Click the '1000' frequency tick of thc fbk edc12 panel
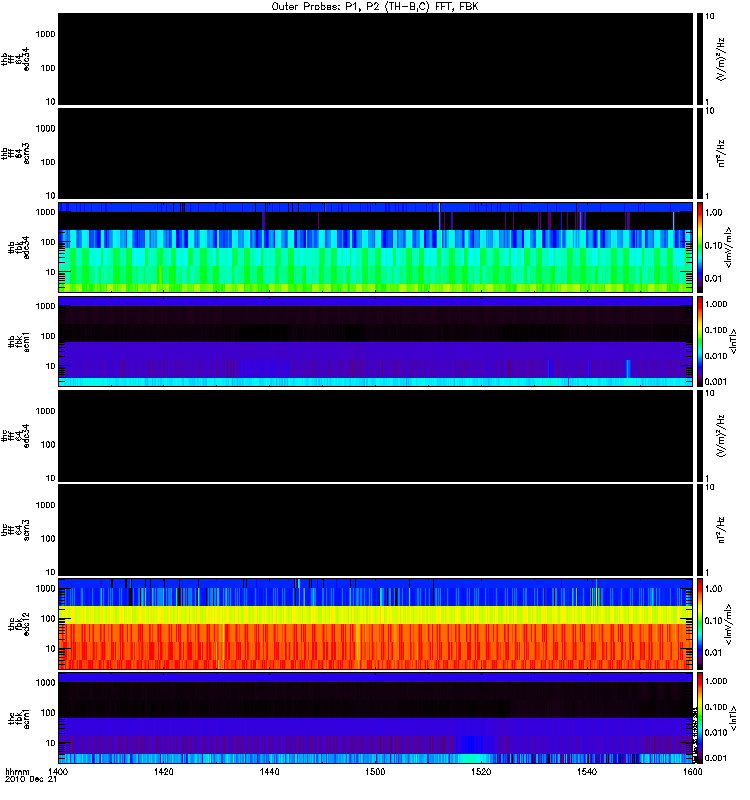750x800 pixels. pyautogui.click(x=45, y=589)
